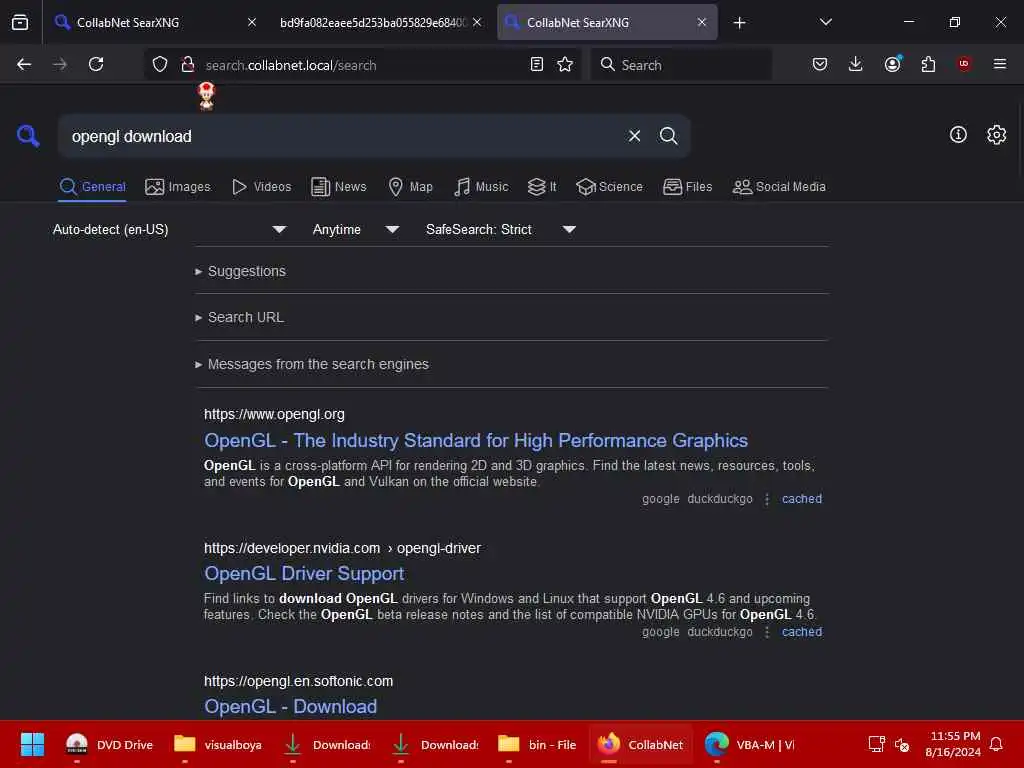This screenshot has width=1024, height=768.
Task: Open cached version of the NVIDIA driver result
Action: (x=802, y=632)
